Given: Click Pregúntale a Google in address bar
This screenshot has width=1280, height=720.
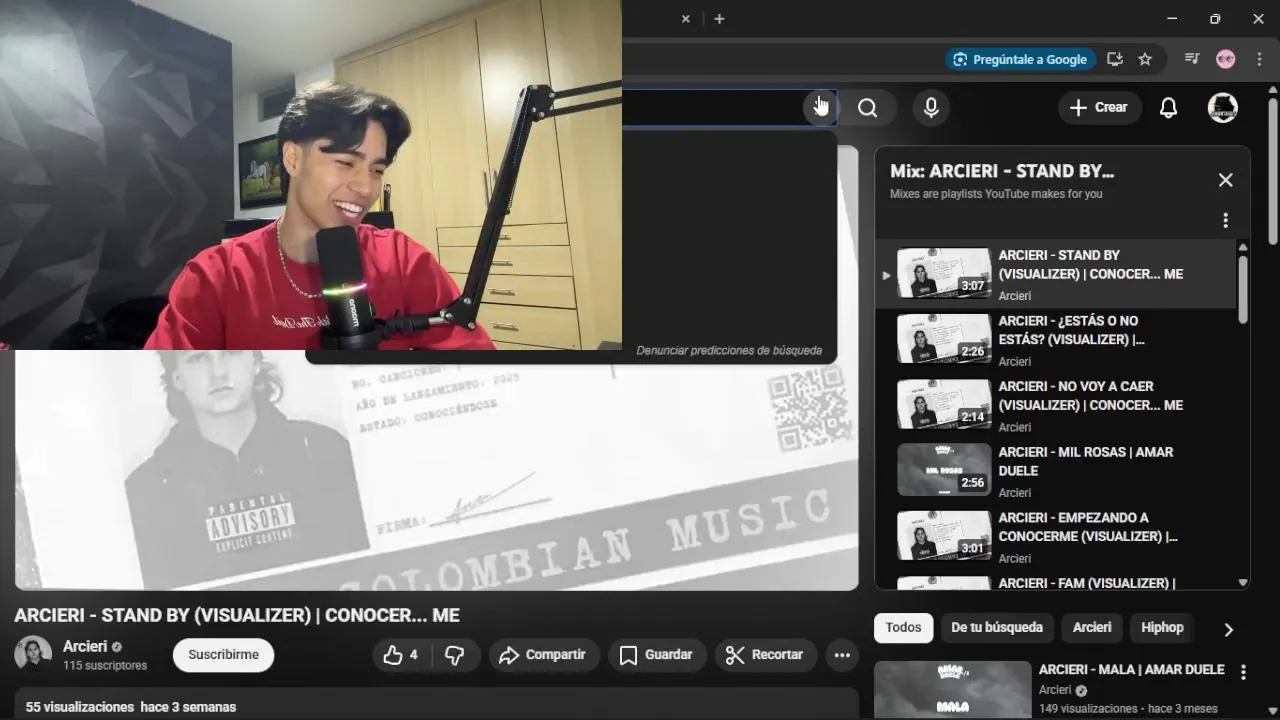Looking at the screenshot, I should [x=1020, y=60].
